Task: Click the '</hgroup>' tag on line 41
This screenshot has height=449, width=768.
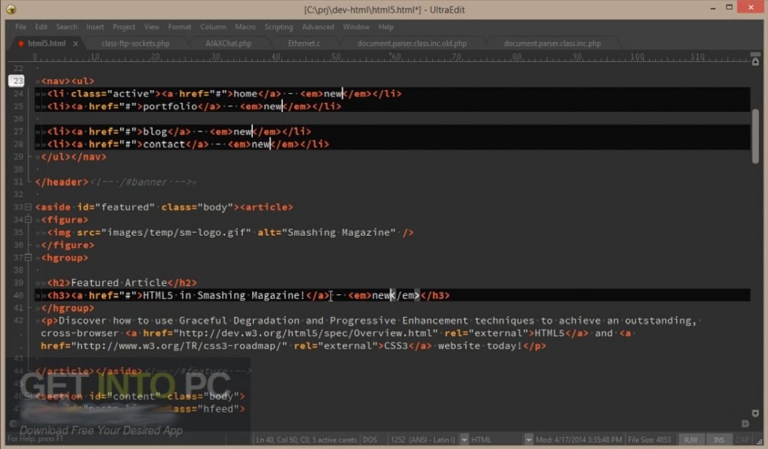Action: (x=68, y=308)
